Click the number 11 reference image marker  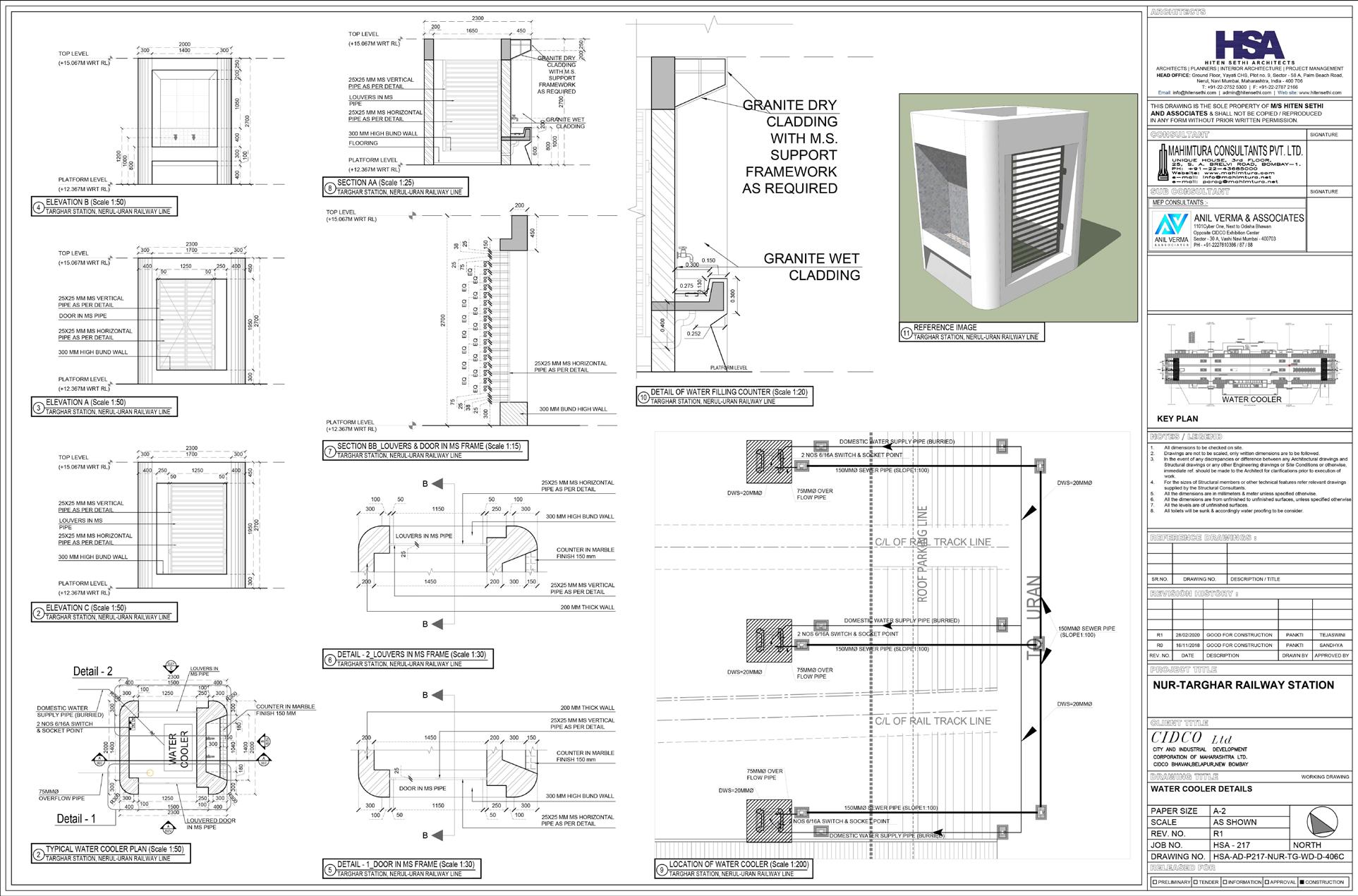(x=907, y=332)
